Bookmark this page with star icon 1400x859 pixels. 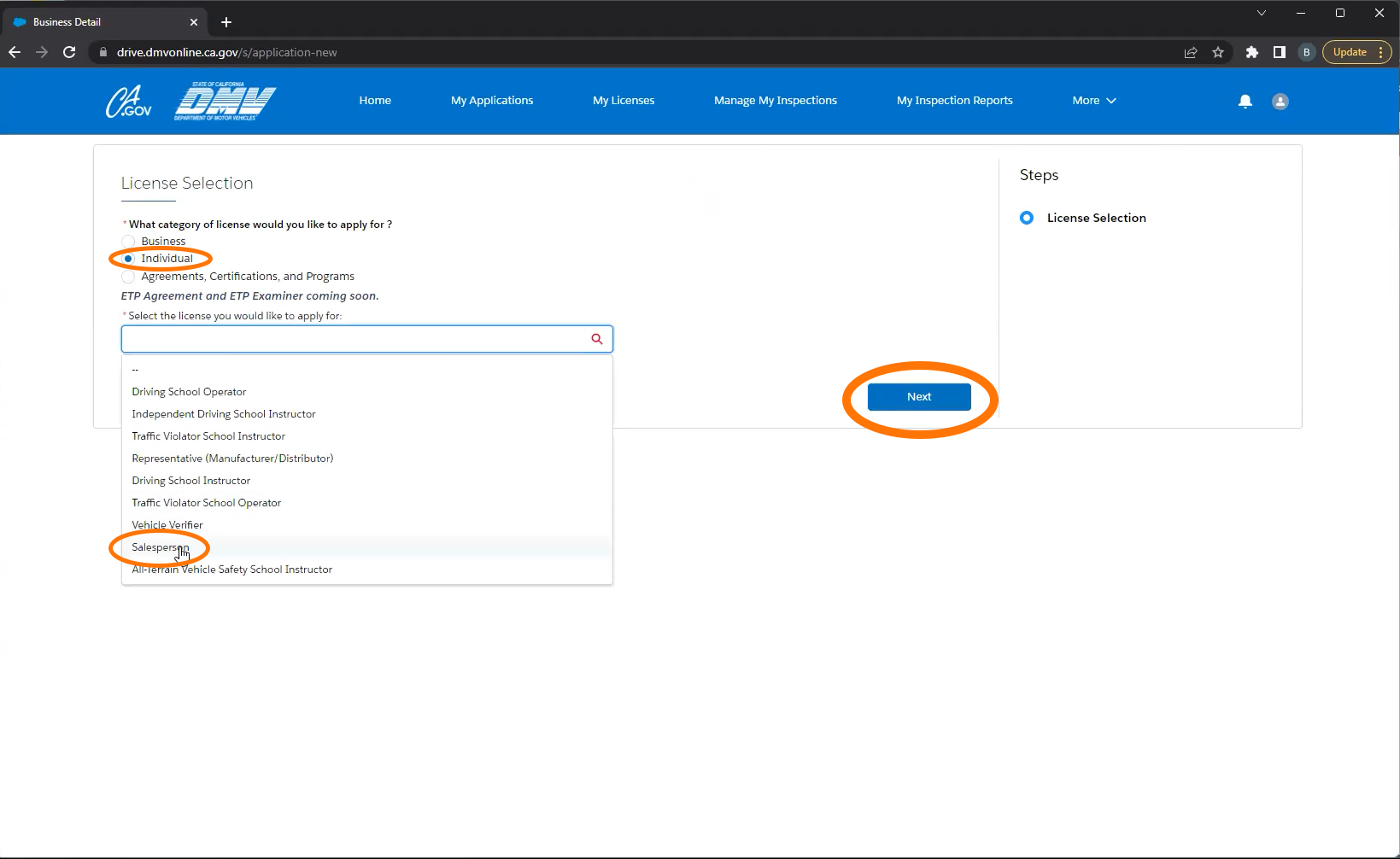tap(1218, 52)
